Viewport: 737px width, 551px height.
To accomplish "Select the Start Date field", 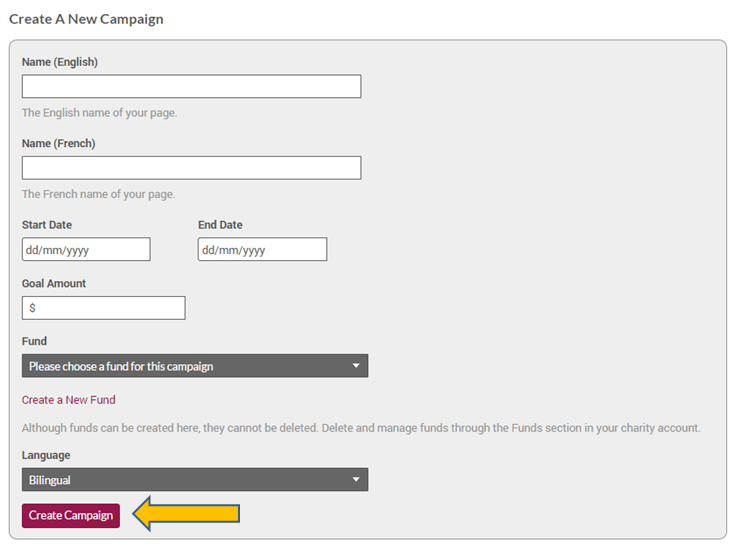I will [x=86, y=250].
